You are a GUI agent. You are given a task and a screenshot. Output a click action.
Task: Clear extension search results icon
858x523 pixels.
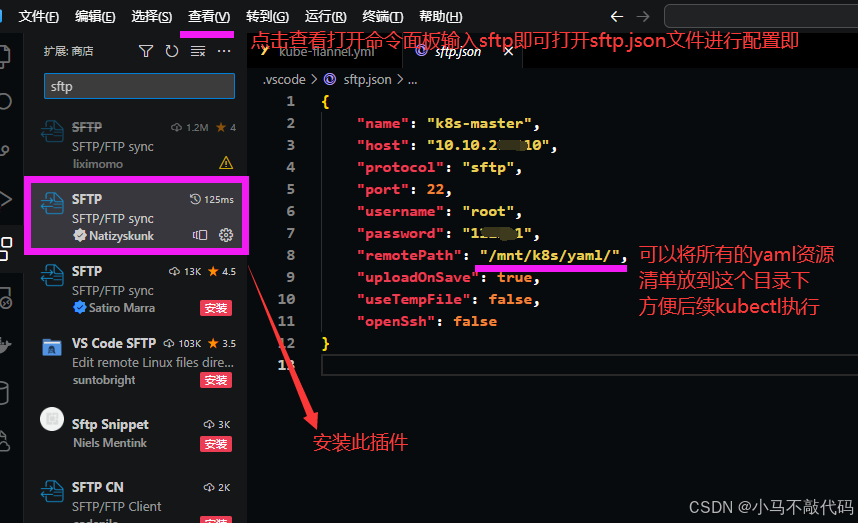pos(198,51)
